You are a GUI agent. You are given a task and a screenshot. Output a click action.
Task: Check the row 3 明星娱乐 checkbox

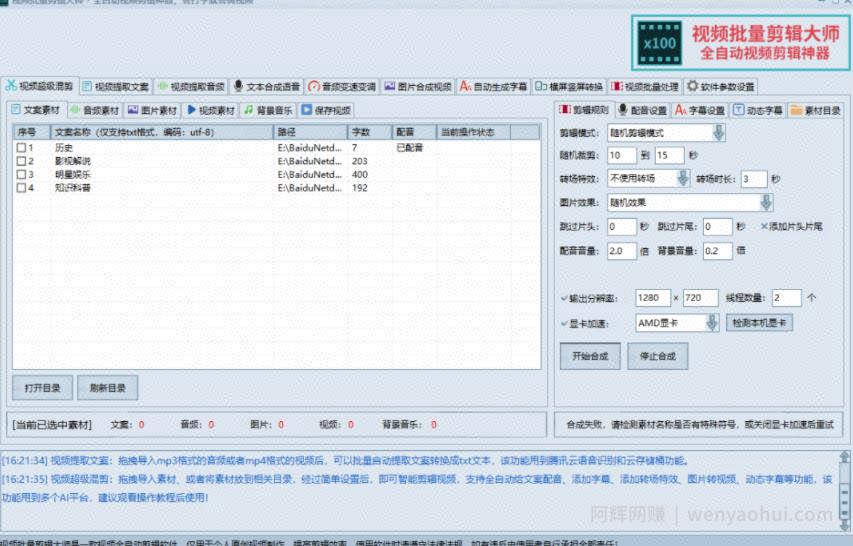(21, 175)
